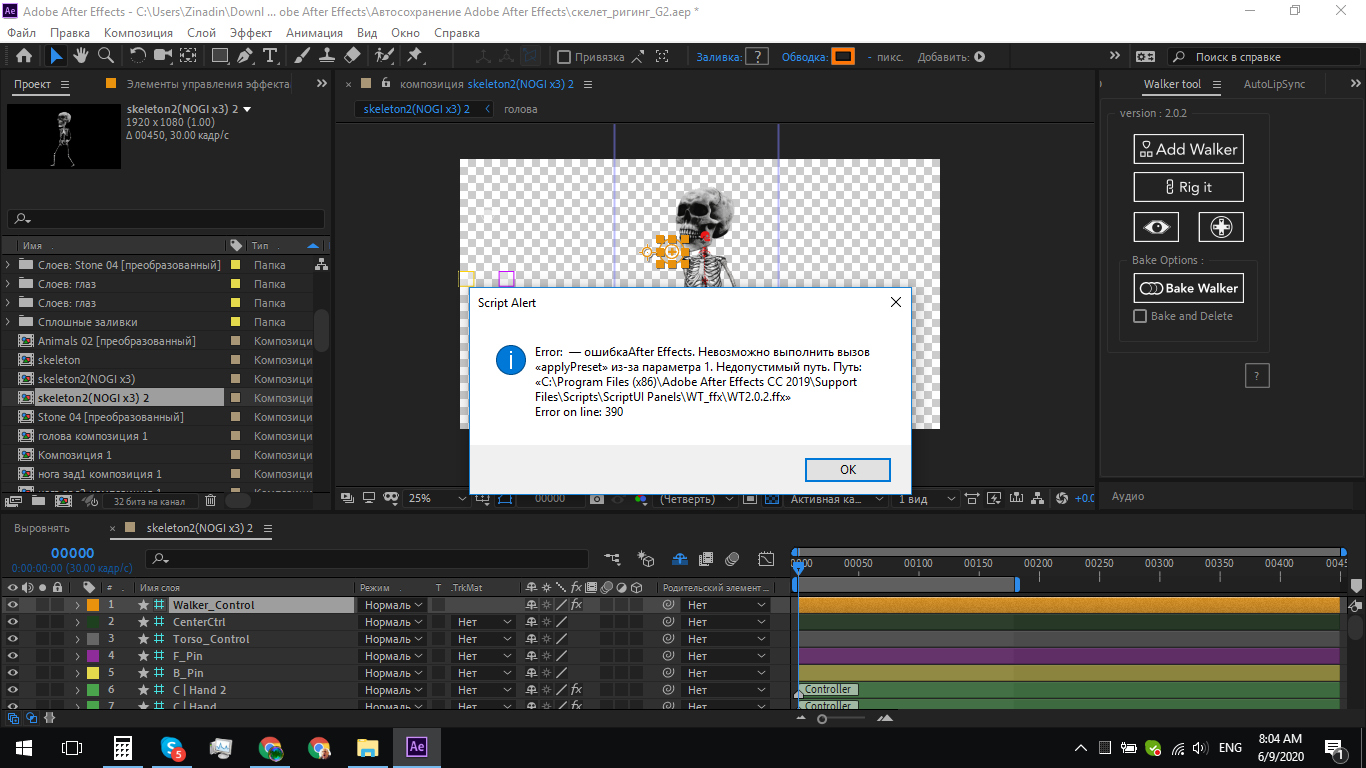This screenshot has height=768, width=1366.
Task: Select the Zoom magnifier tool
Action: (104, 56)
